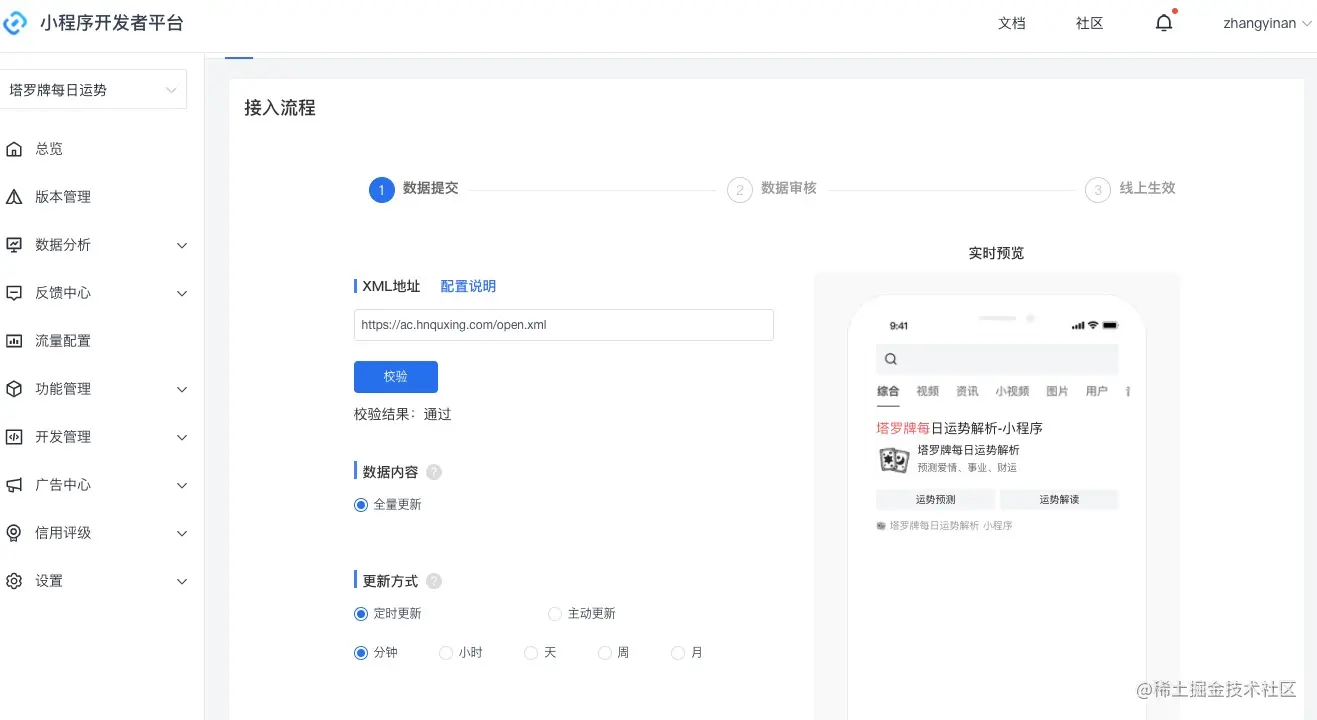Click the 运势预测 button in preview
Screen dimensions: 1317x720
point(935,500)
